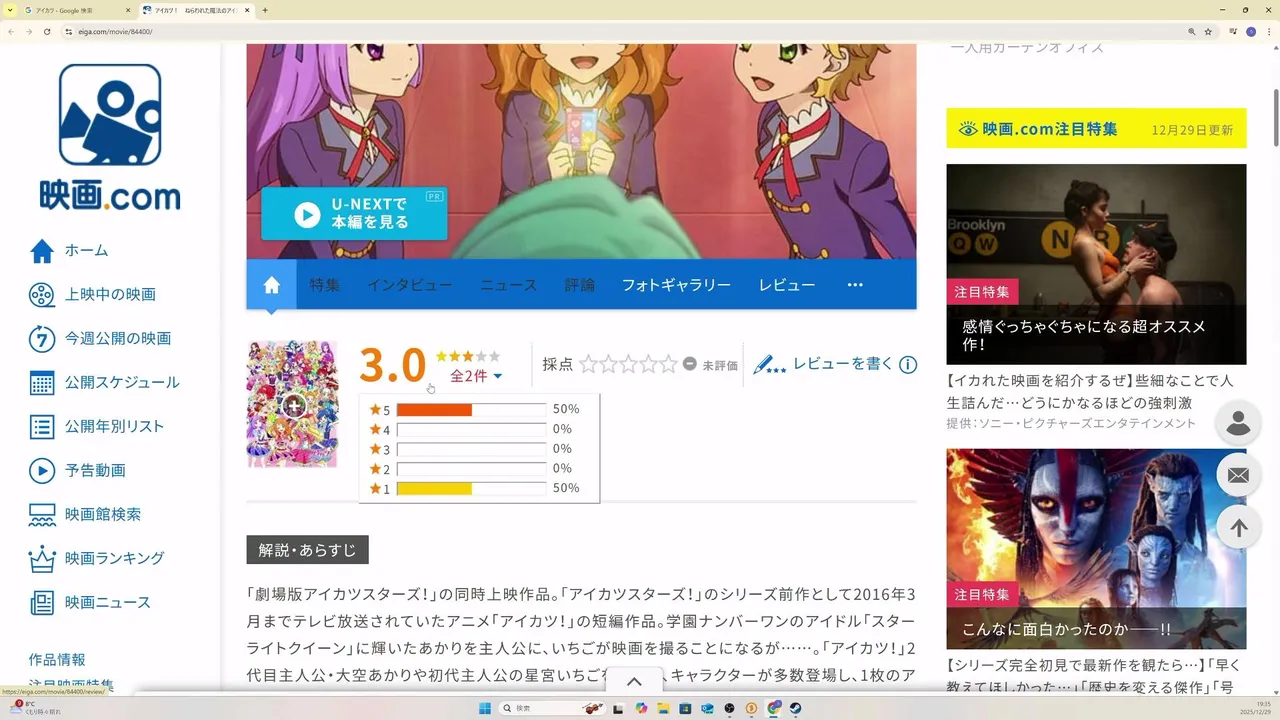
Task: Click the browser reload icon
Action: (x=47, y=32)
